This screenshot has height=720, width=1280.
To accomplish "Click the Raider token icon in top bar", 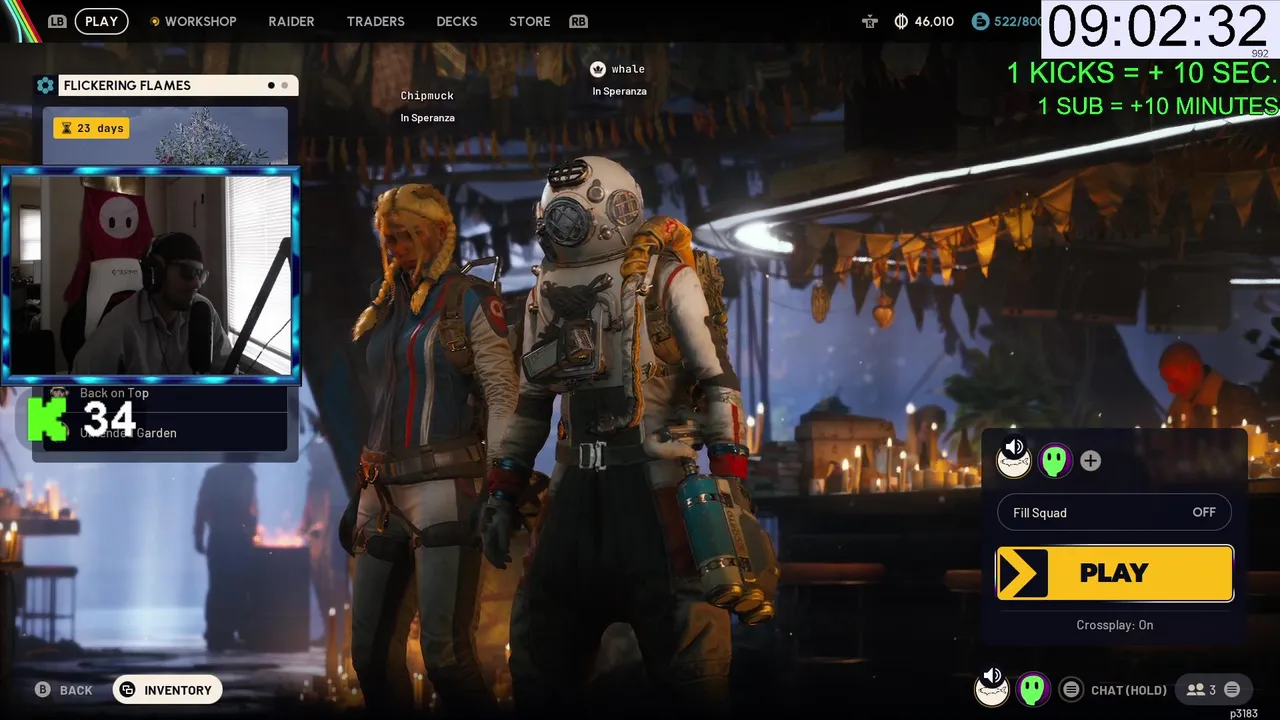I will (870, 21).
